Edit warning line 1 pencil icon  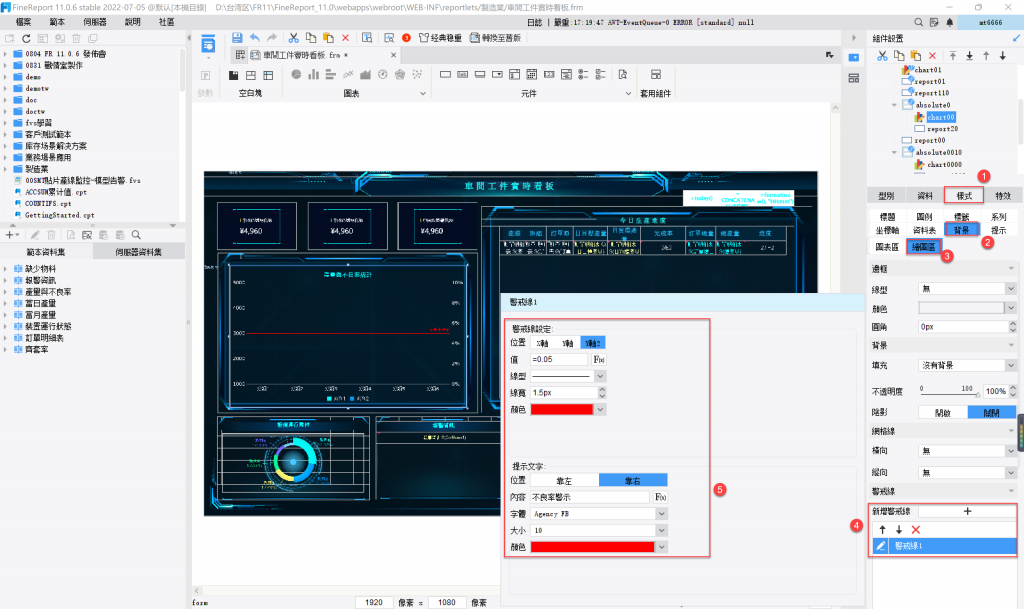(x=880, y=546)
